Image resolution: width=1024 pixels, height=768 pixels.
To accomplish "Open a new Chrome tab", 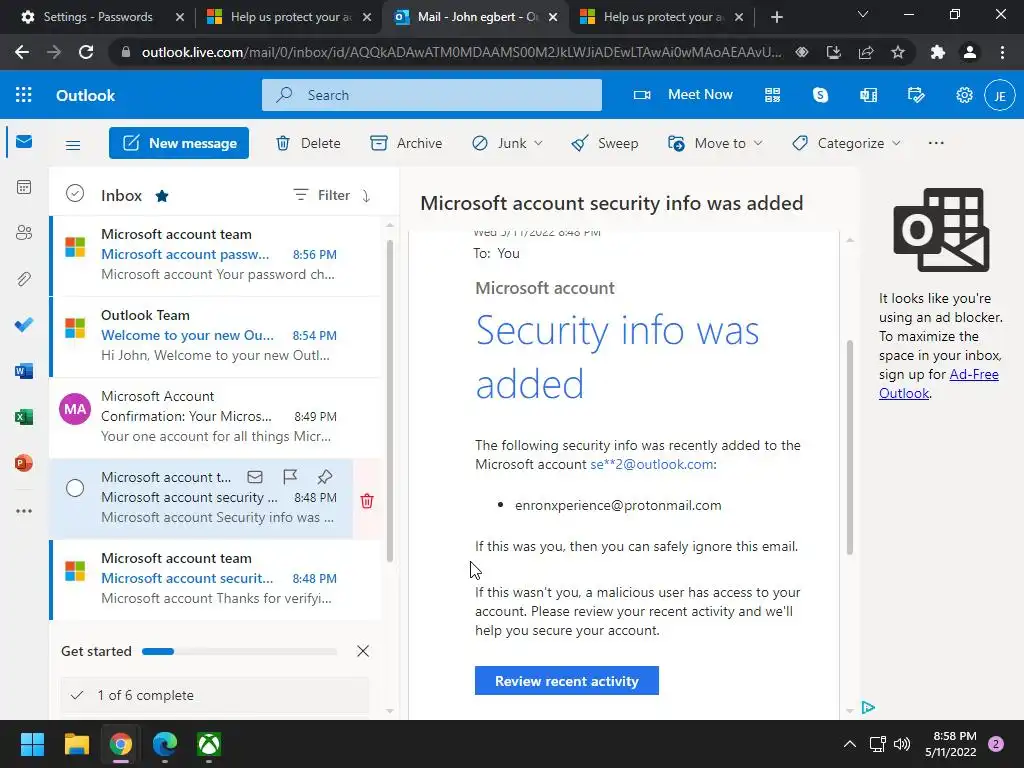I will (x=776, y=17).
